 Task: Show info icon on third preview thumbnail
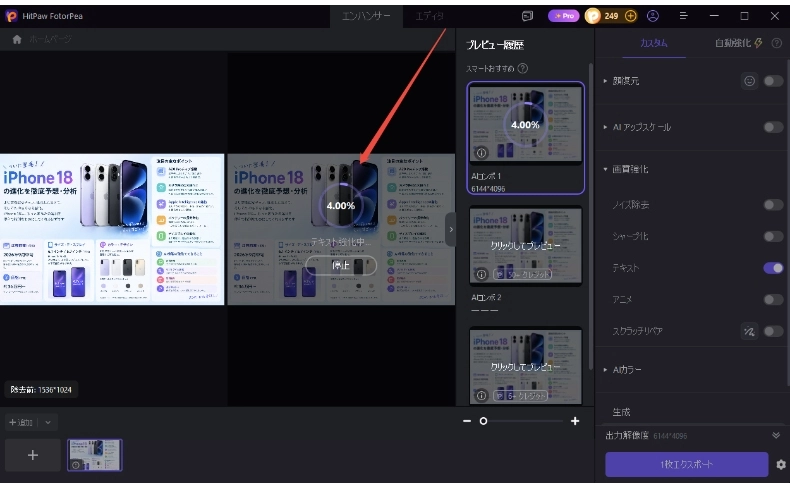[481, 396]
